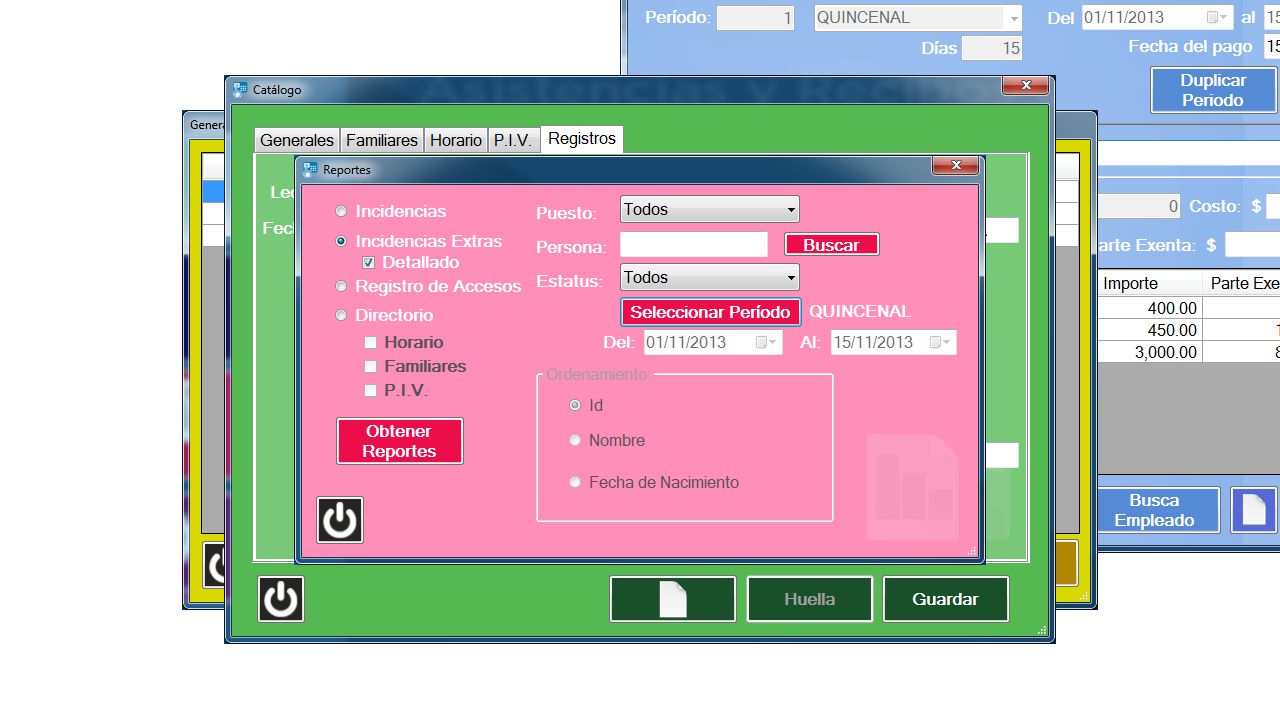Click Seleccionar Período button

(x=710, y=312)
